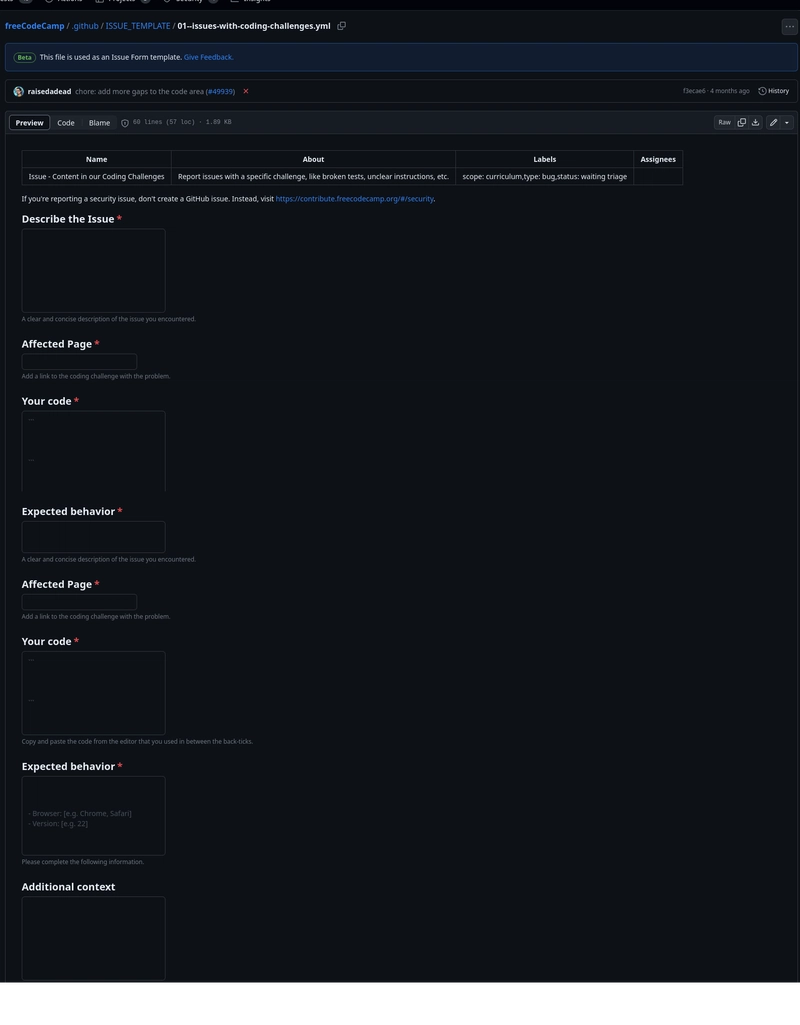Open the Raw file view
Viewport: 800px width, 1025px height.
[724, 122]
